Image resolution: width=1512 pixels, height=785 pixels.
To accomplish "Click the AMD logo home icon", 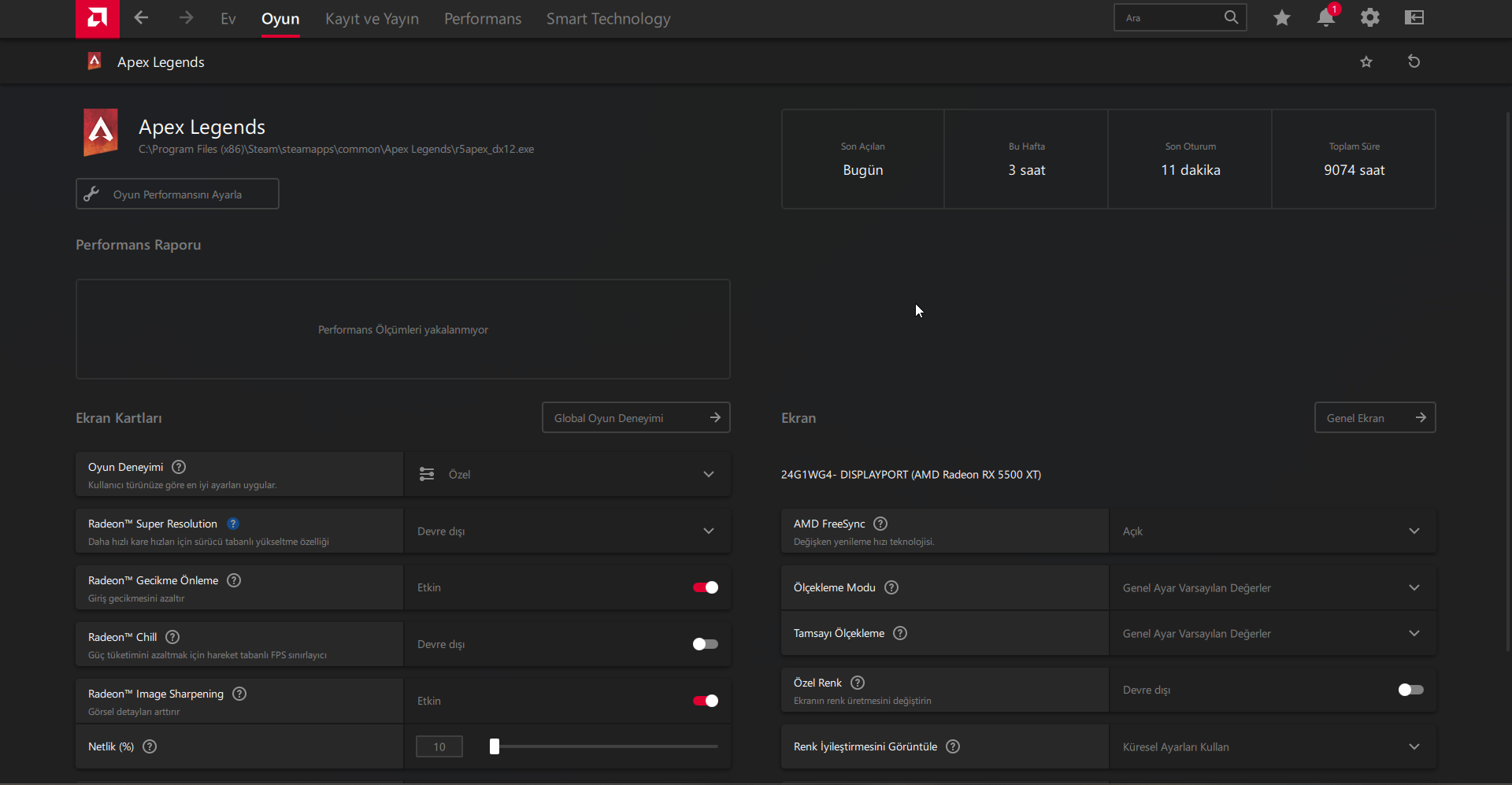I will 97,18.
